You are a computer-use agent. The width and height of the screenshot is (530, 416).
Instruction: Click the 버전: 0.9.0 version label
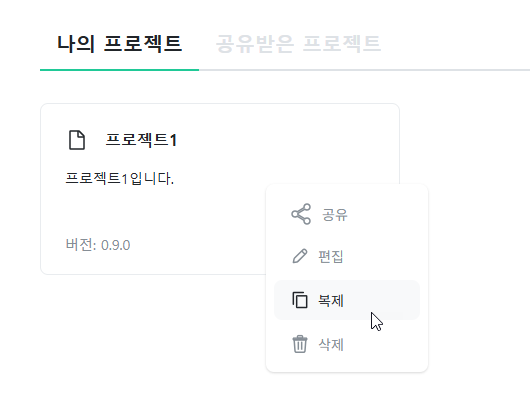tap(98, 245)
